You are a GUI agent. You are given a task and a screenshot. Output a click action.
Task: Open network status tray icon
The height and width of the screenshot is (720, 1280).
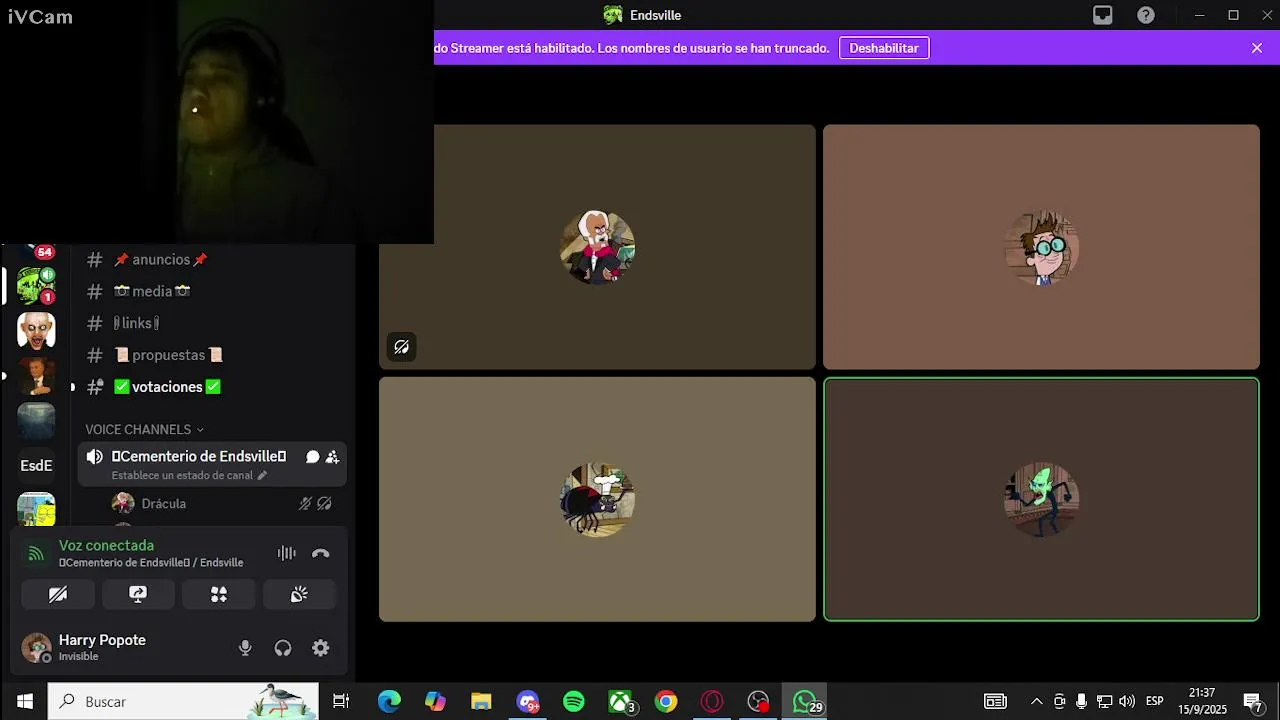tap(1104, 701)
